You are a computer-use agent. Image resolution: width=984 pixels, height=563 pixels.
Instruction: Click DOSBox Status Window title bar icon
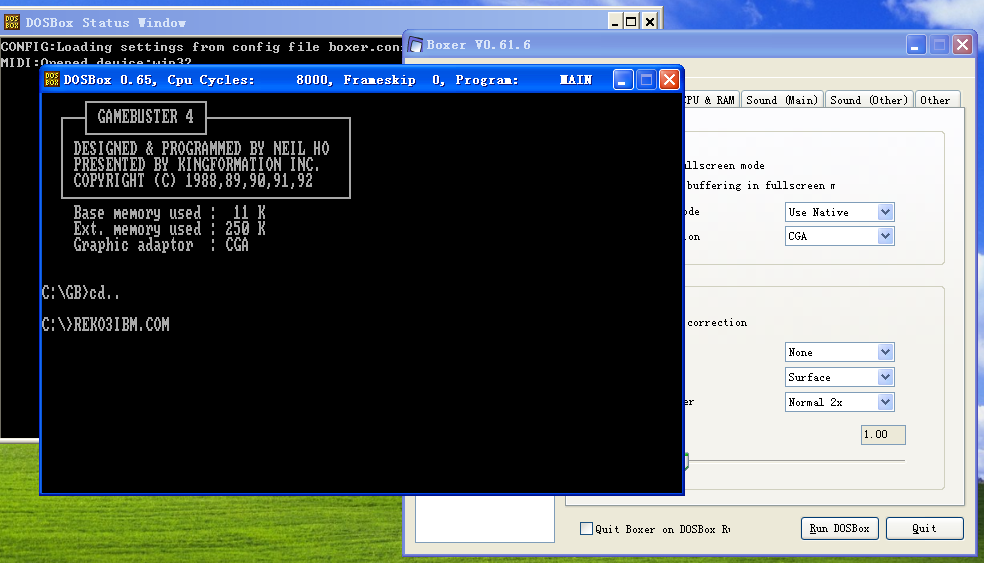pyautogui.click(x=11, y=23)
